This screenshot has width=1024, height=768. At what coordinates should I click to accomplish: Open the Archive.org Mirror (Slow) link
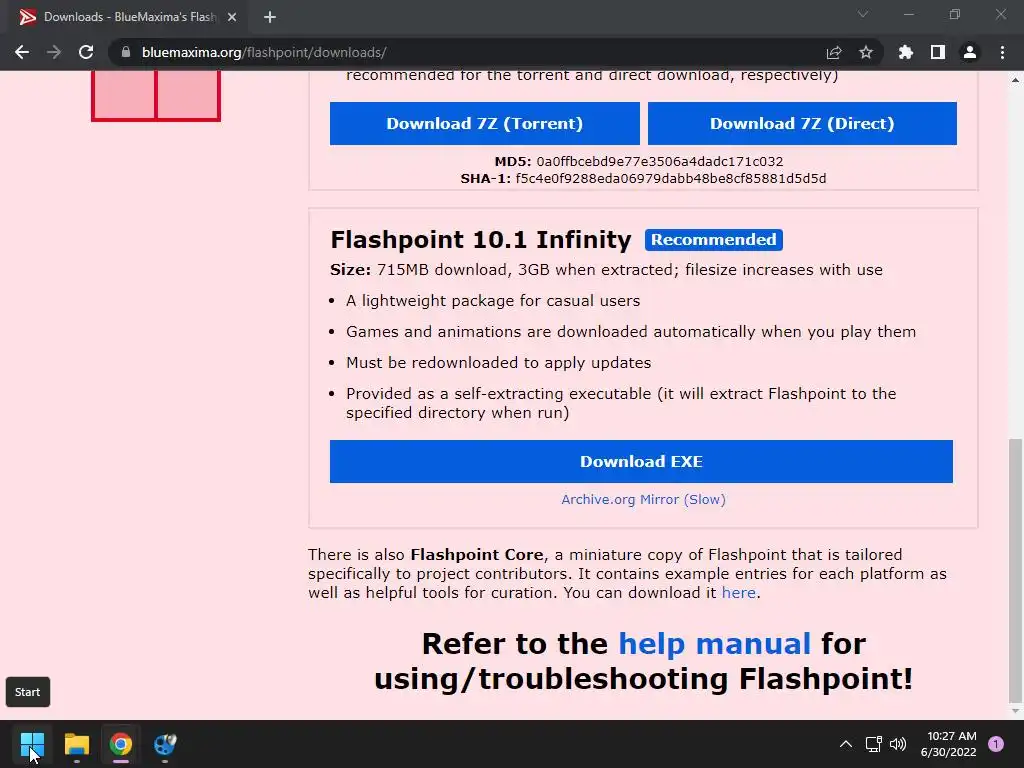point(643,500)
